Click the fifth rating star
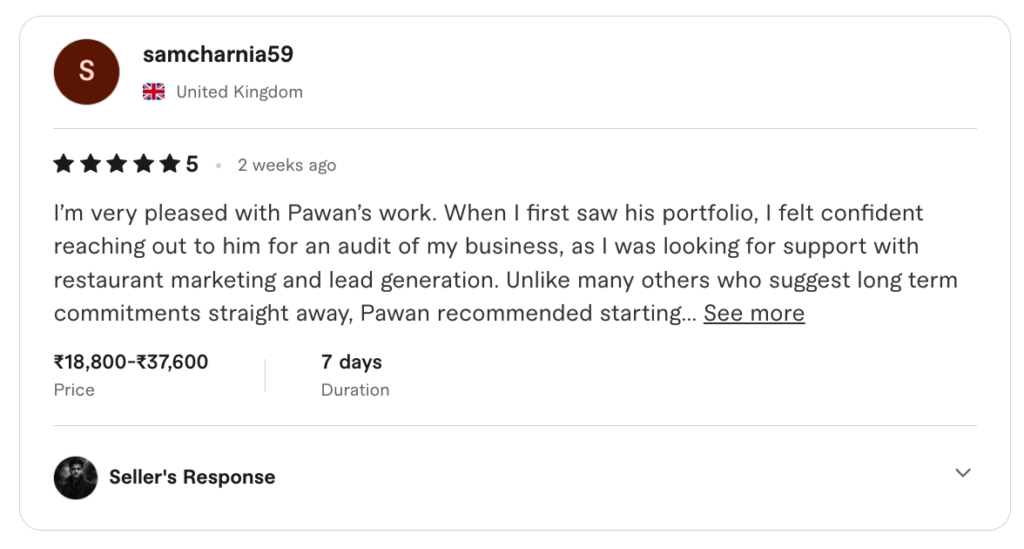Screen dimensions: 1024x549 [169, 164]
